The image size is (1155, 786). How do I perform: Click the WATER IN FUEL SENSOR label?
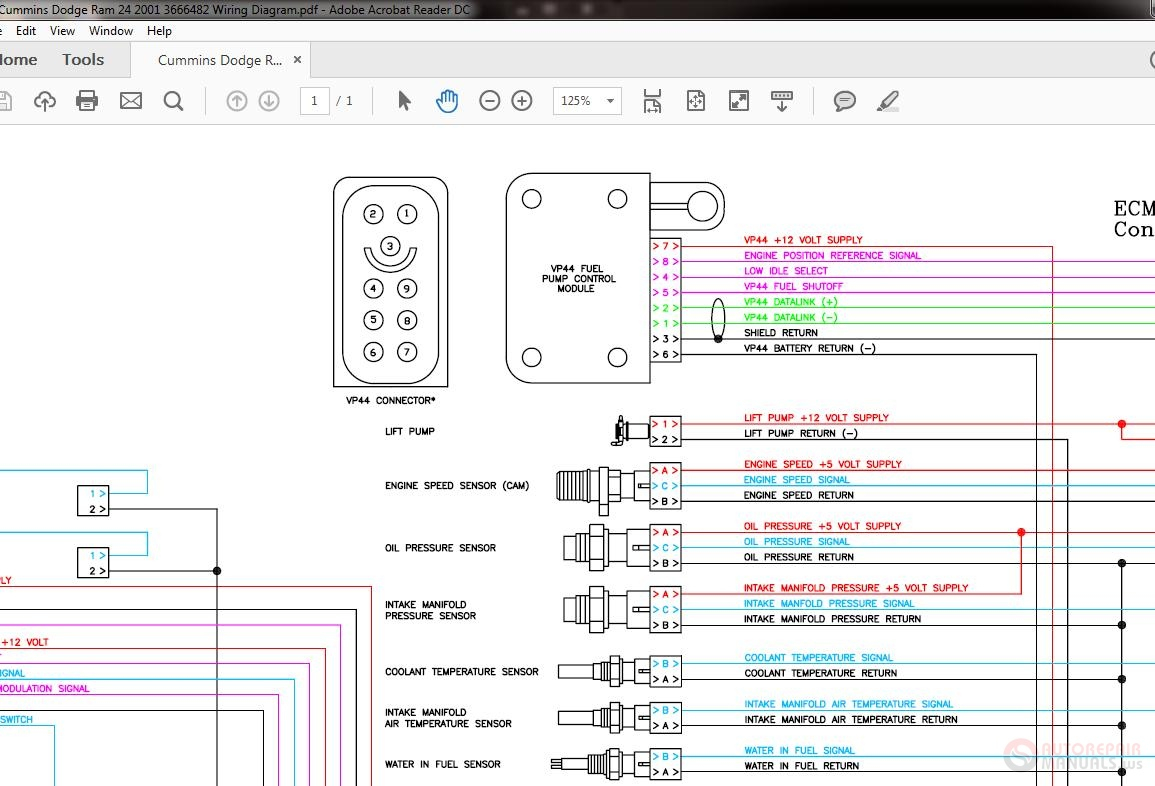pyautogui.click(x=442, y=765)
